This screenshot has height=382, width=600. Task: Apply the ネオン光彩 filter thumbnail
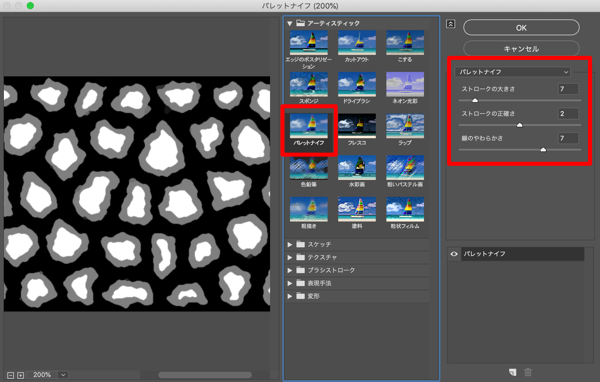click(x=405, y=84)
